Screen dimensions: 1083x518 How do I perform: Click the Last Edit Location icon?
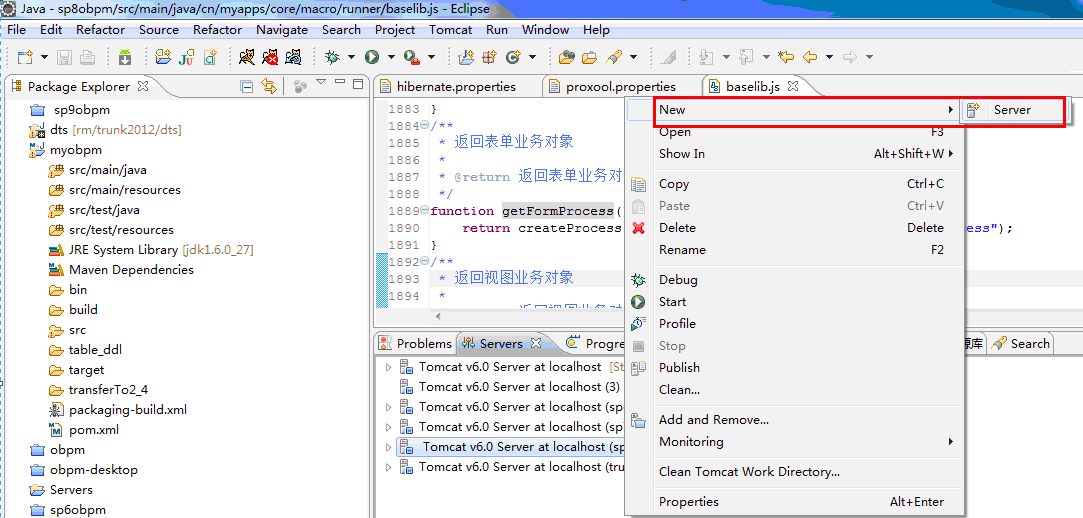(x=786, y=57)
